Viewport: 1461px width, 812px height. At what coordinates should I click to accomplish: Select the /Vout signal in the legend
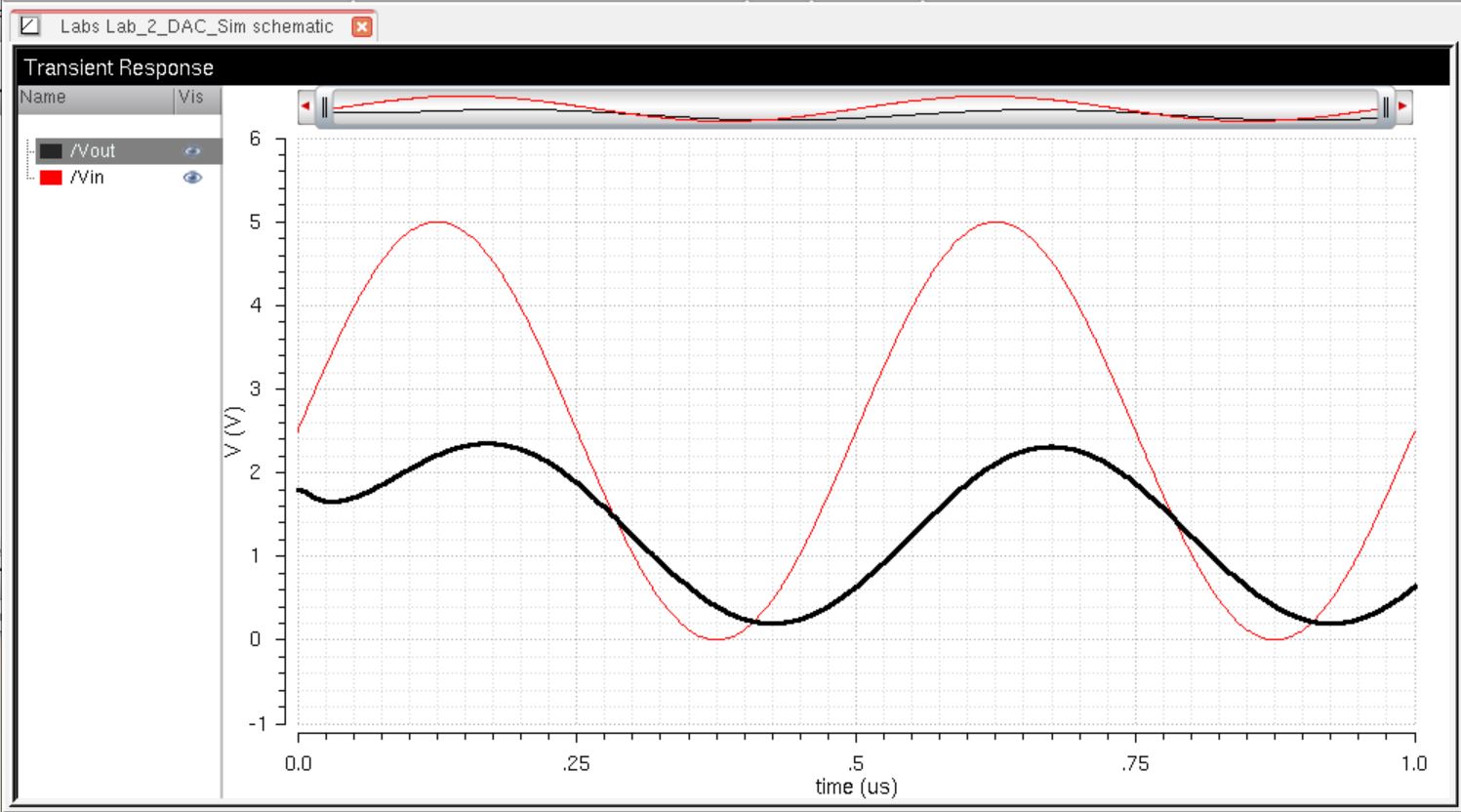click(x=93, y=151)
